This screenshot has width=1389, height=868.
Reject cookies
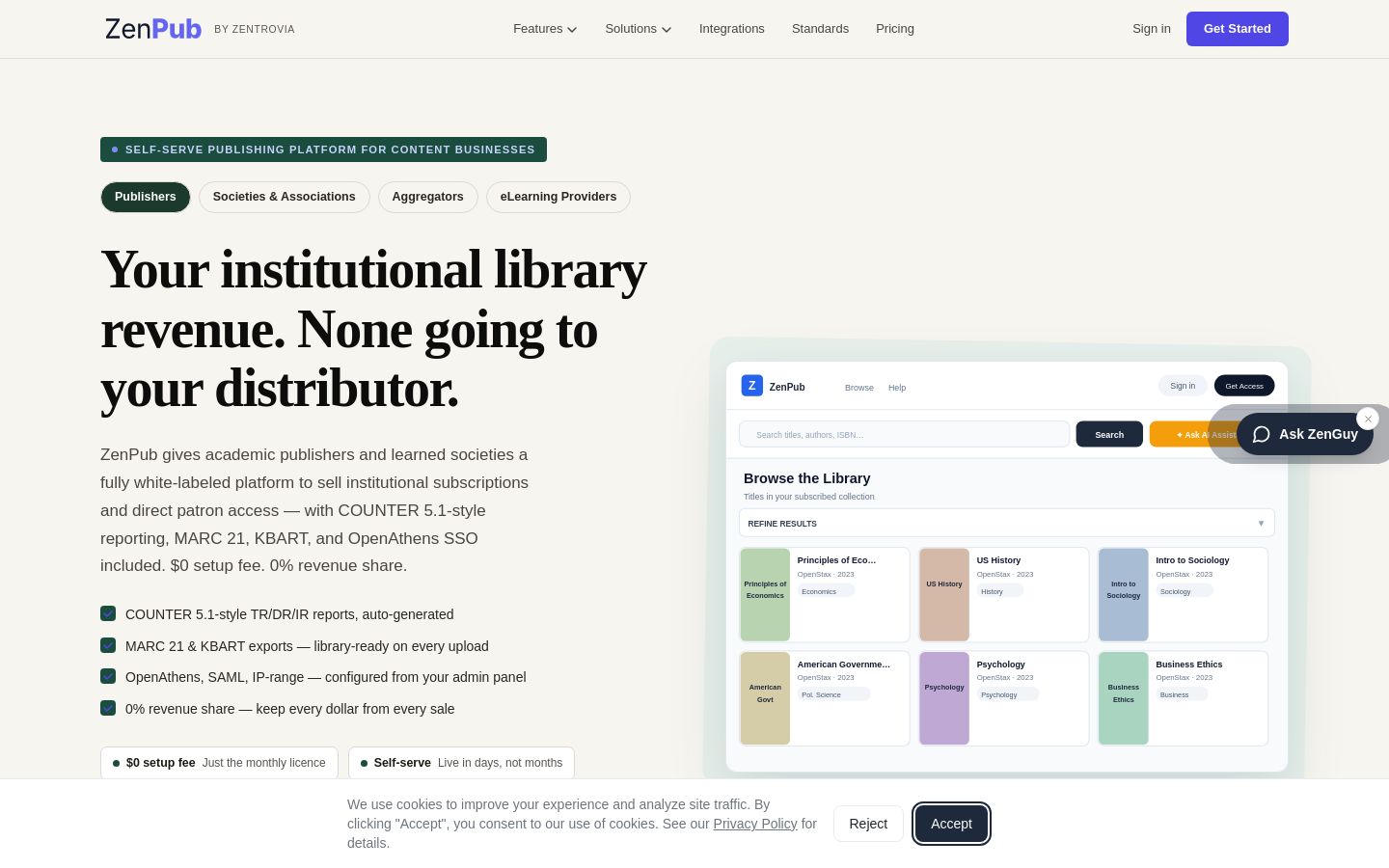pos(868,824)
